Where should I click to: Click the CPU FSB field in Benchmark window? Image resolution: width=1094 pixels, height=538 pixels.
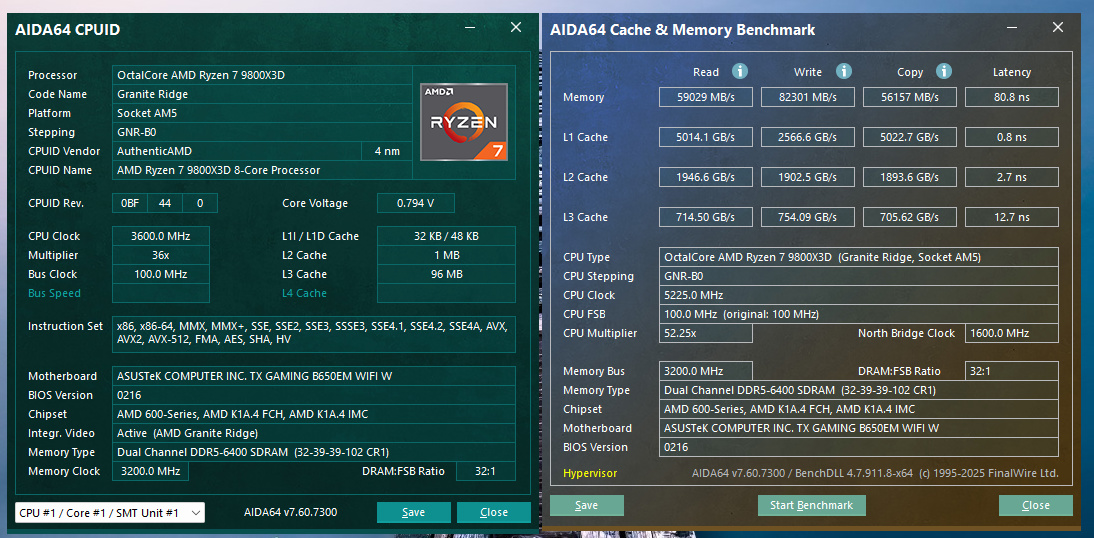[x=859, y=315]
